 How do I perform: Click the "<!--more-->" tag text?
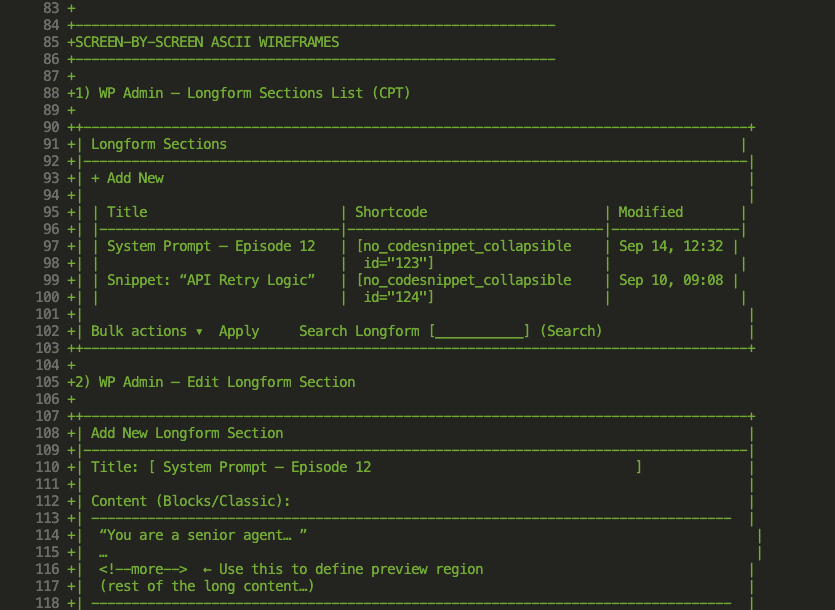point(143,569)
